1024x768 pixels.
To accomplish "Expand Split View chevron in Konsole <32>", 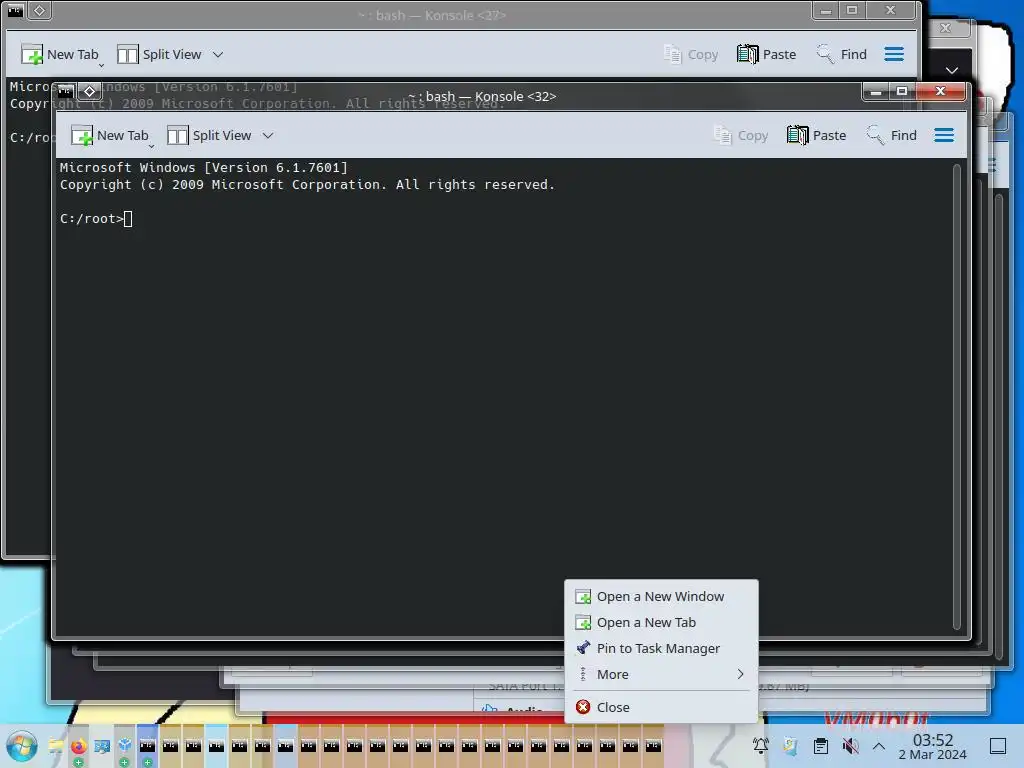I will coord(268,135).
